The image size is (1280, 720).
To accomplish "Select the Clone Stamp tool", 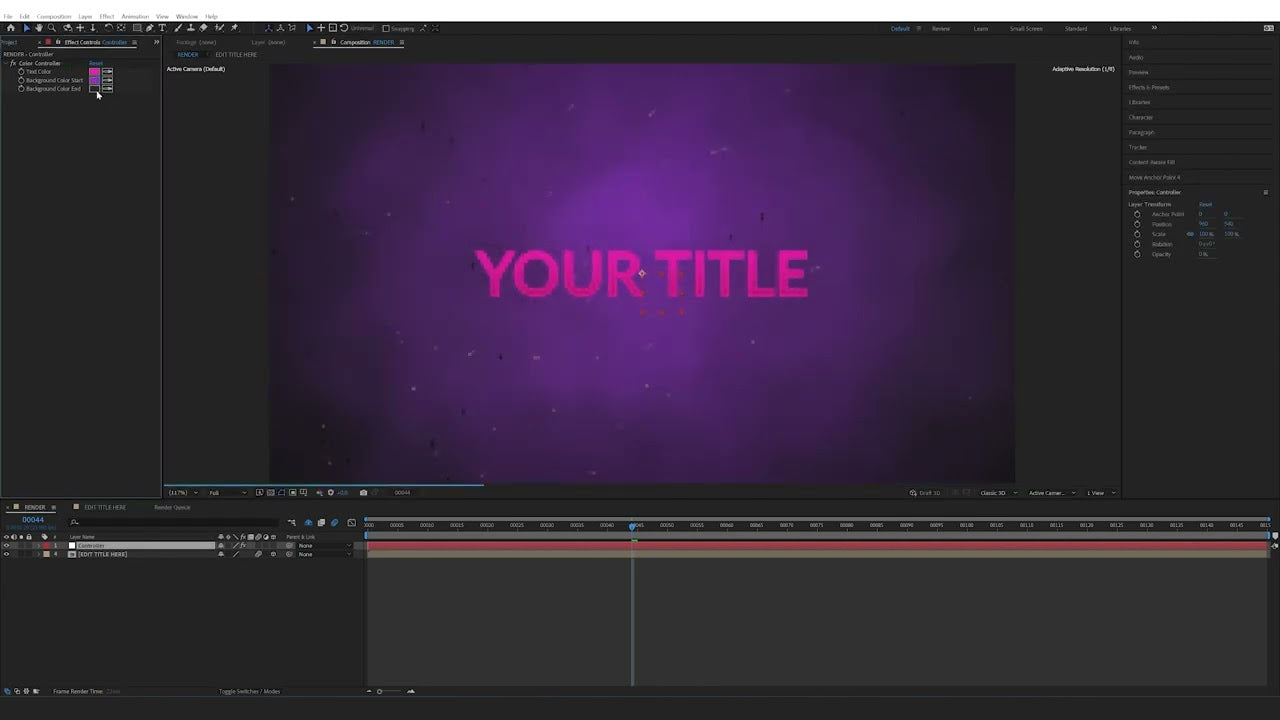I will (x=191, y=28).
